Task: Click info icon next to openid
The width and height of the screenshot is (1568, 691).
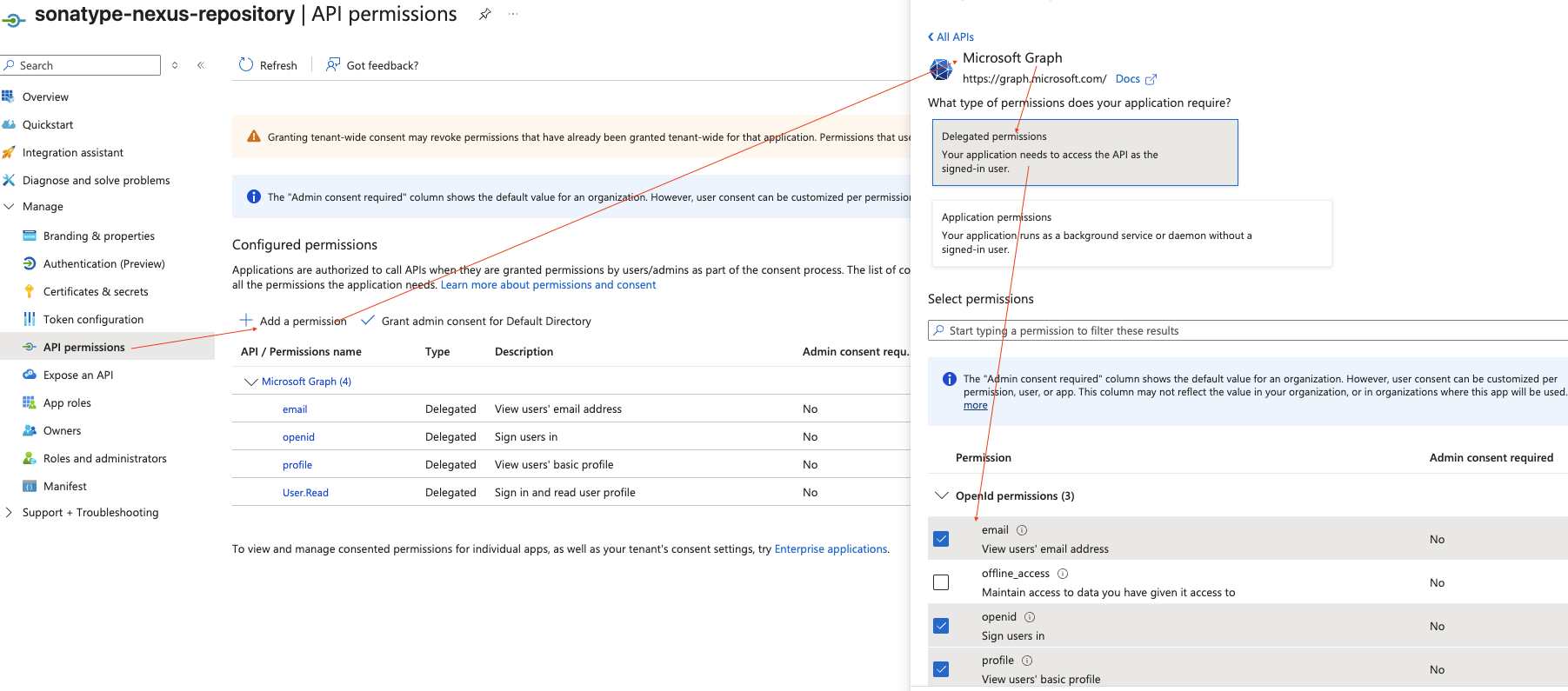Action: pyautogui.click(x=1030, y=617)
